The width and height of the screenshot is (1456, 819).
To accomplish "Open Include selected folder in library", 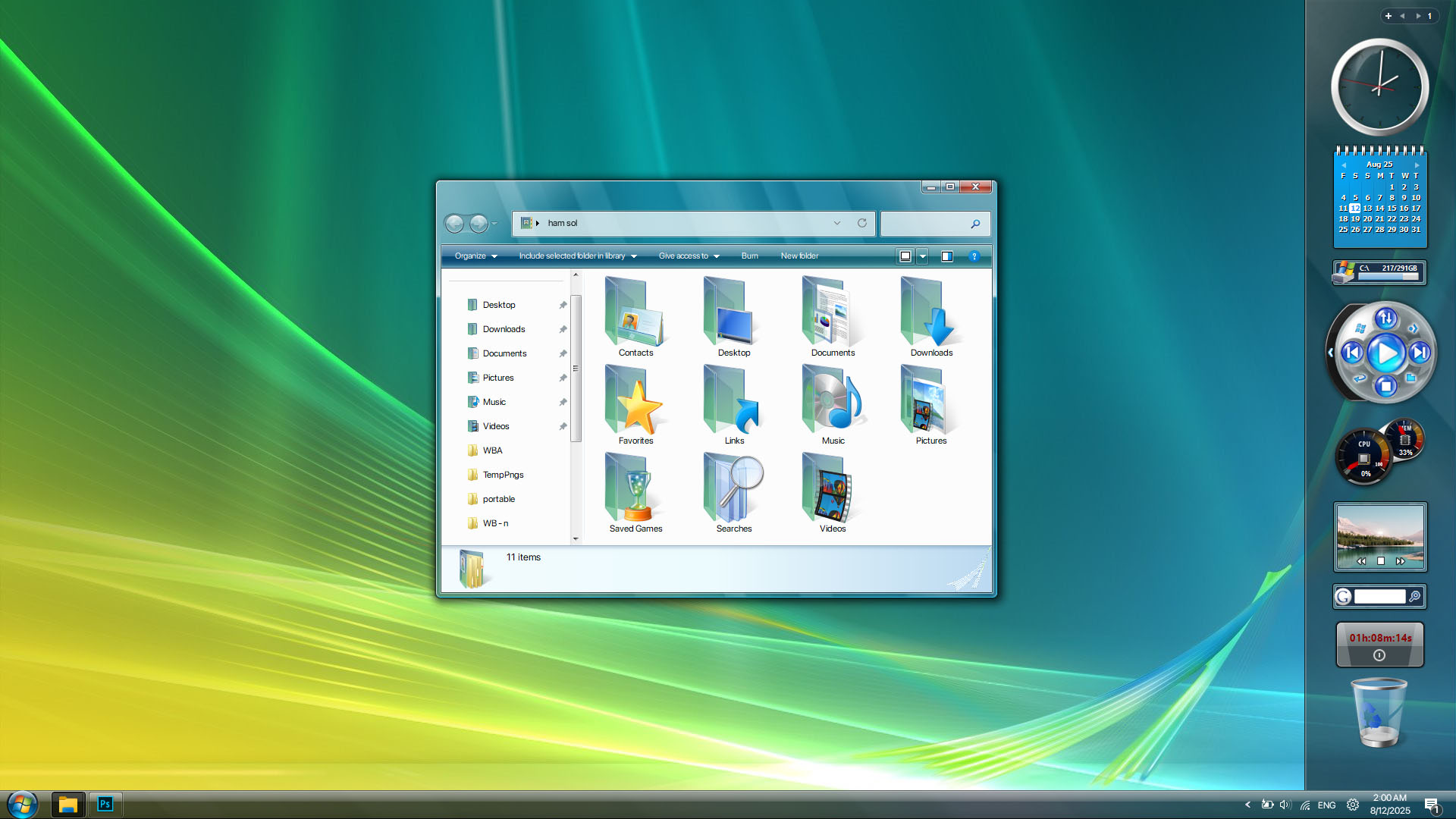I will [x=578, y=256].
